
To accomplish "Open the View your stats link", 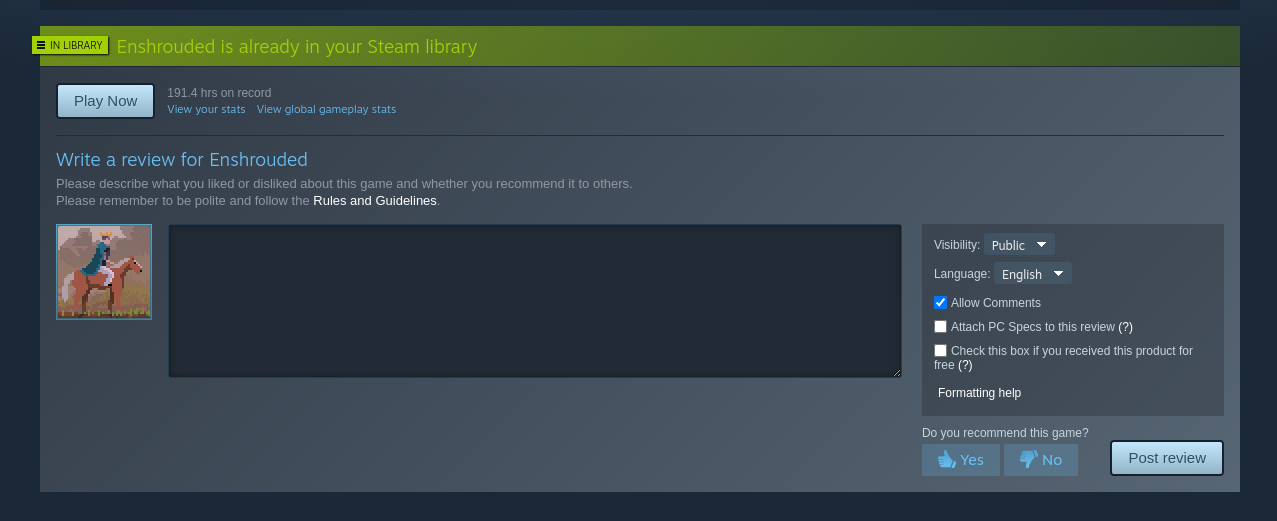I will coord(206,109).
